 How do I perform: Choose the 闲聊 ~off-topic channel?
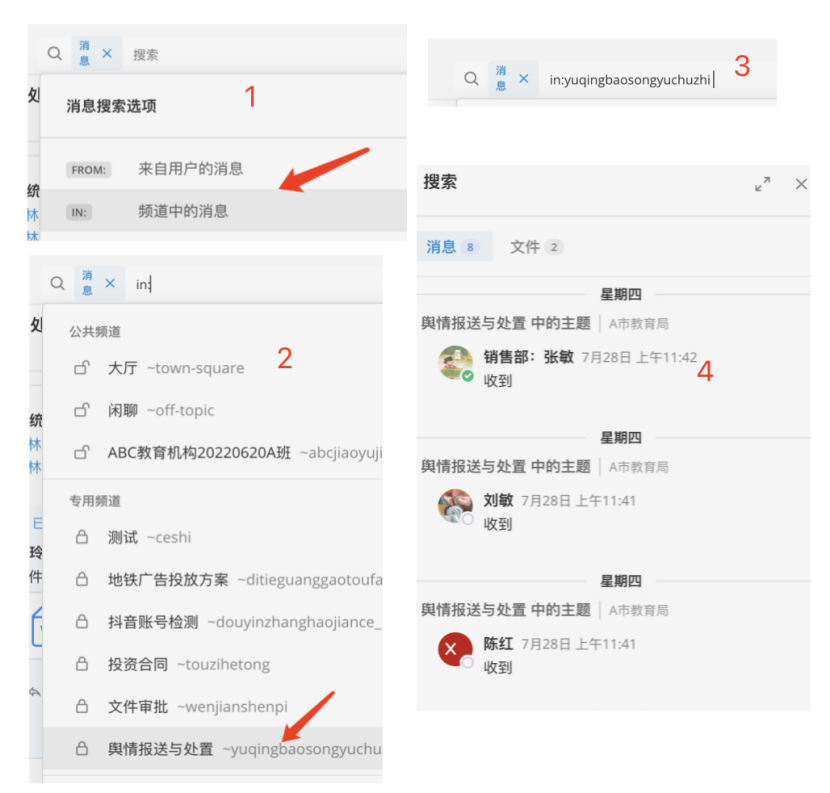(213, 410)
